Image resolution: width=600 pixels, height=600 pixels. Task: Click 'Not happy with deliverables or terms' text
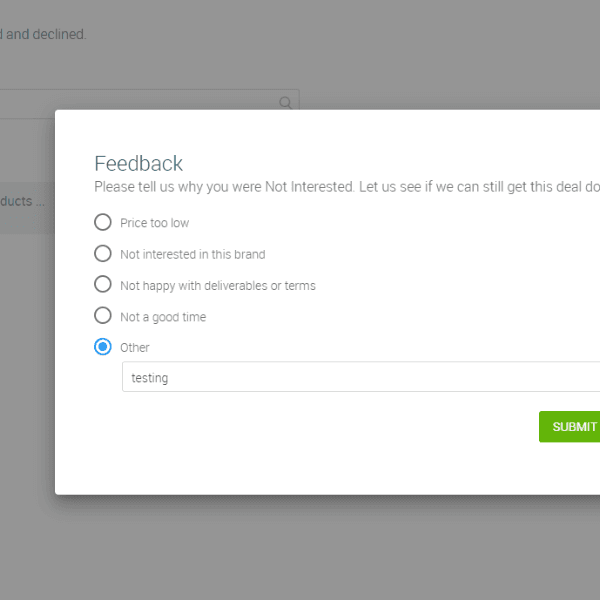(x=217, y=285)
